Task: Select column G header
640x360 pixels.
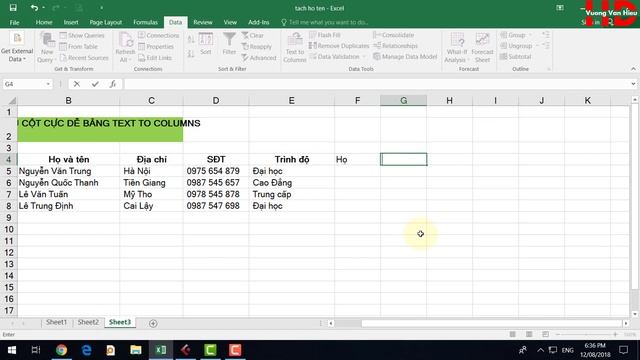Action: (x=403, y=100)
